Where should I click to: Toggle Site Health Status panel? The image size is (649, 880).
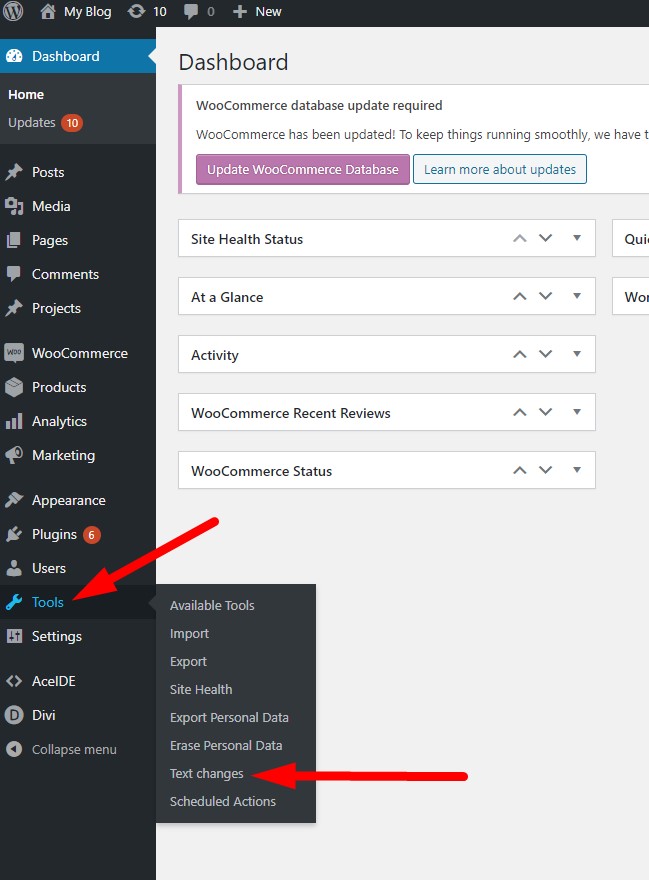[577, 239]
